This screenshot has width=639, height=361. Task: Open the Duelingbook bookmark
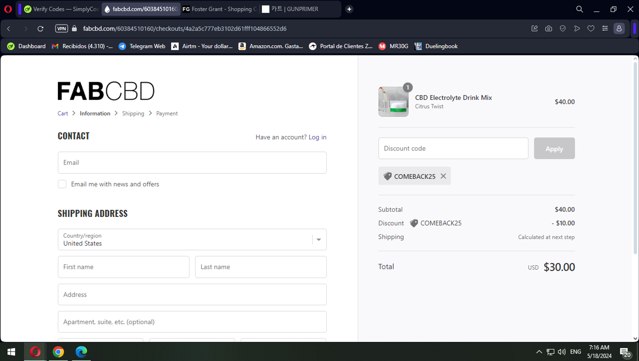point(436,46)
